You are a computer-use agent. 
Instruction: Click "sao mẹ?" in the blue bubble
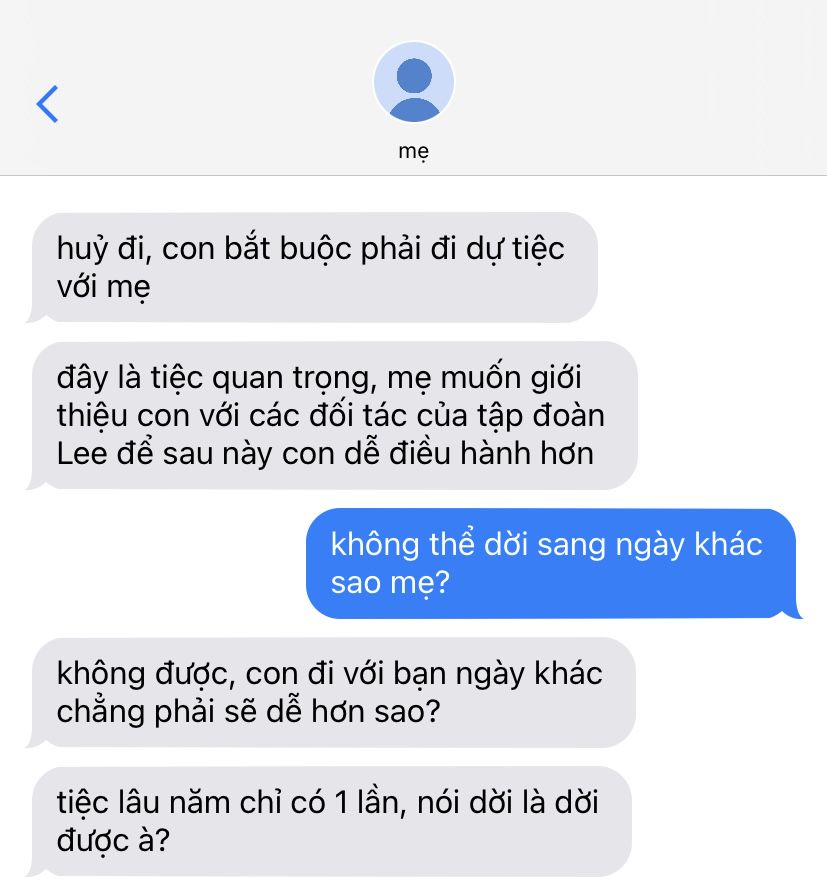pos(390,583)
